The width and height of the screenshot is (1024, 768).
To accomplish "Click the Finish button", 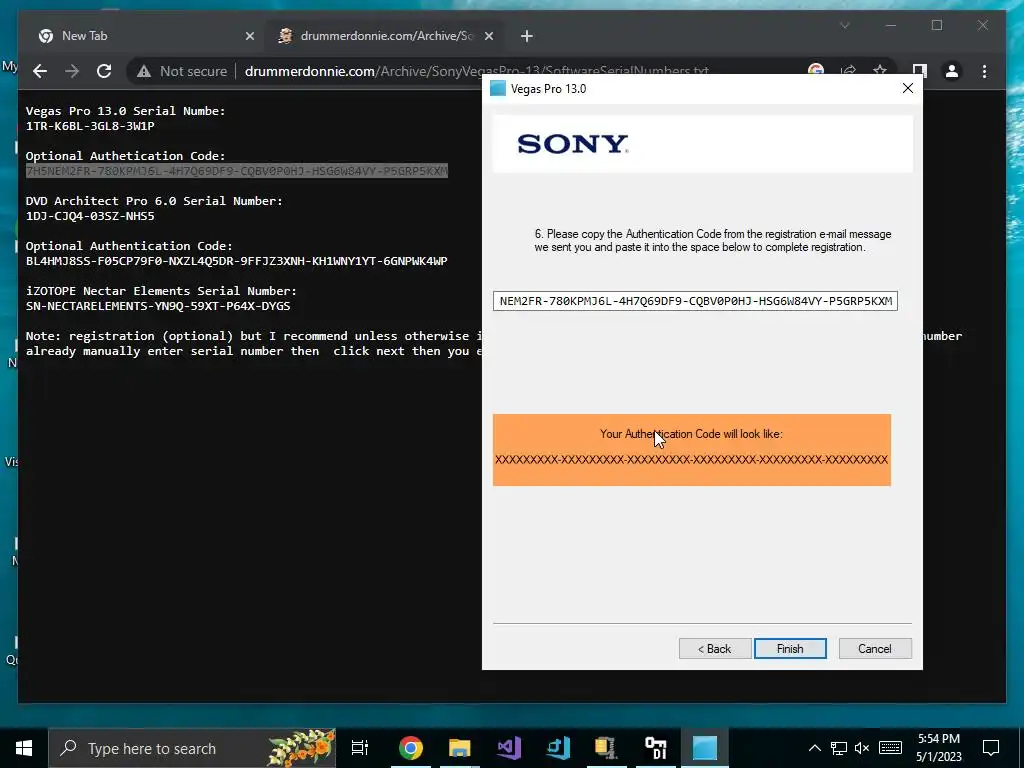I will click(x=790, y=648).
